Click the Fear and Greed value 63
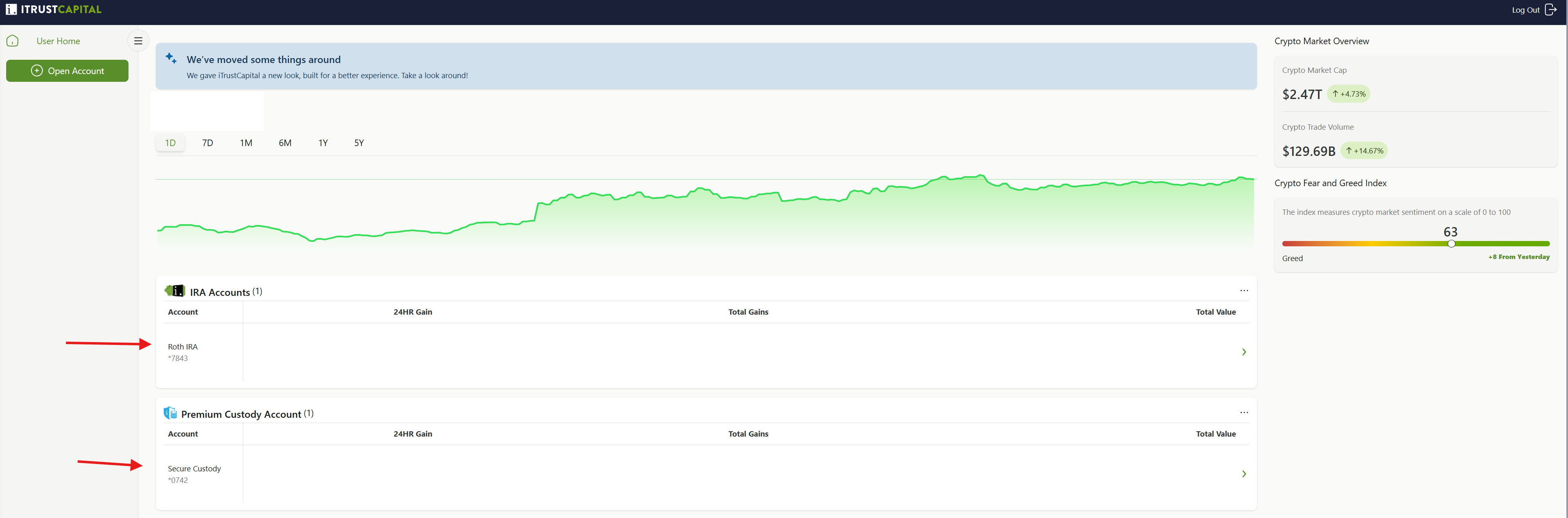The image size is (1568, 518). (1451, 232)
